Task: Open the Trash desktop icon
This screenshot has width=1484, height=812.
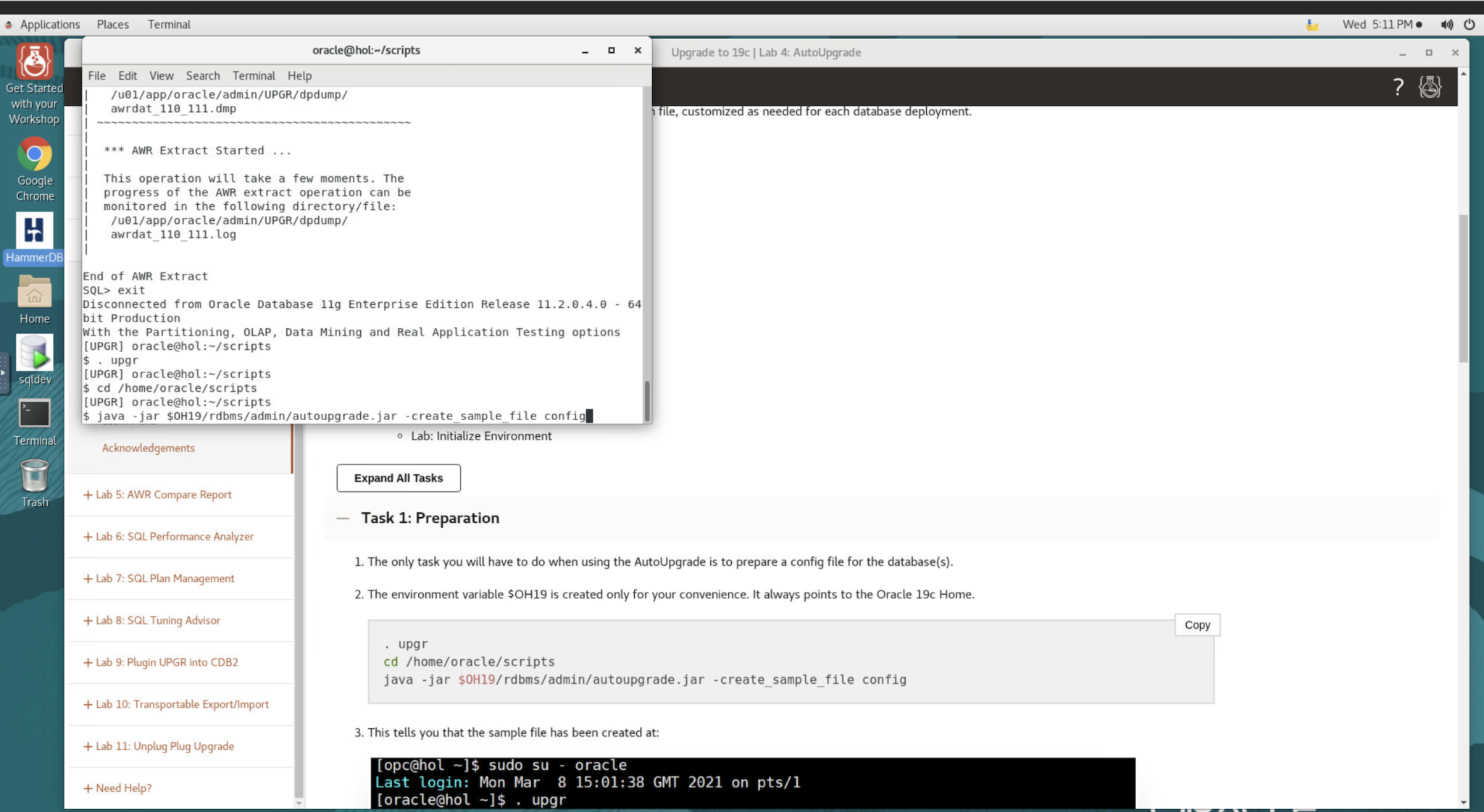Action: coord(34,477)
